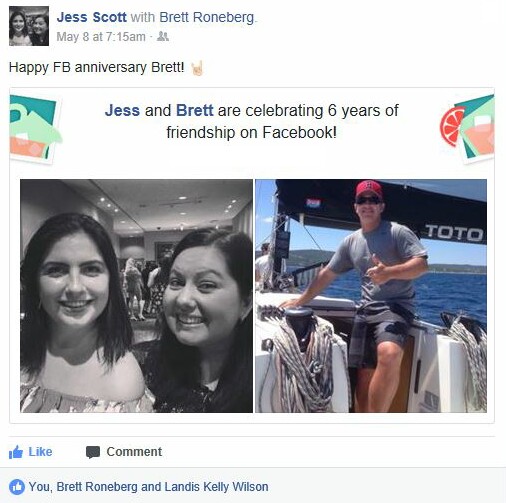The height and width of the screenshot is (503, 506).
Task: View the sailboat photo of Brett
Action: coord(371,296)
